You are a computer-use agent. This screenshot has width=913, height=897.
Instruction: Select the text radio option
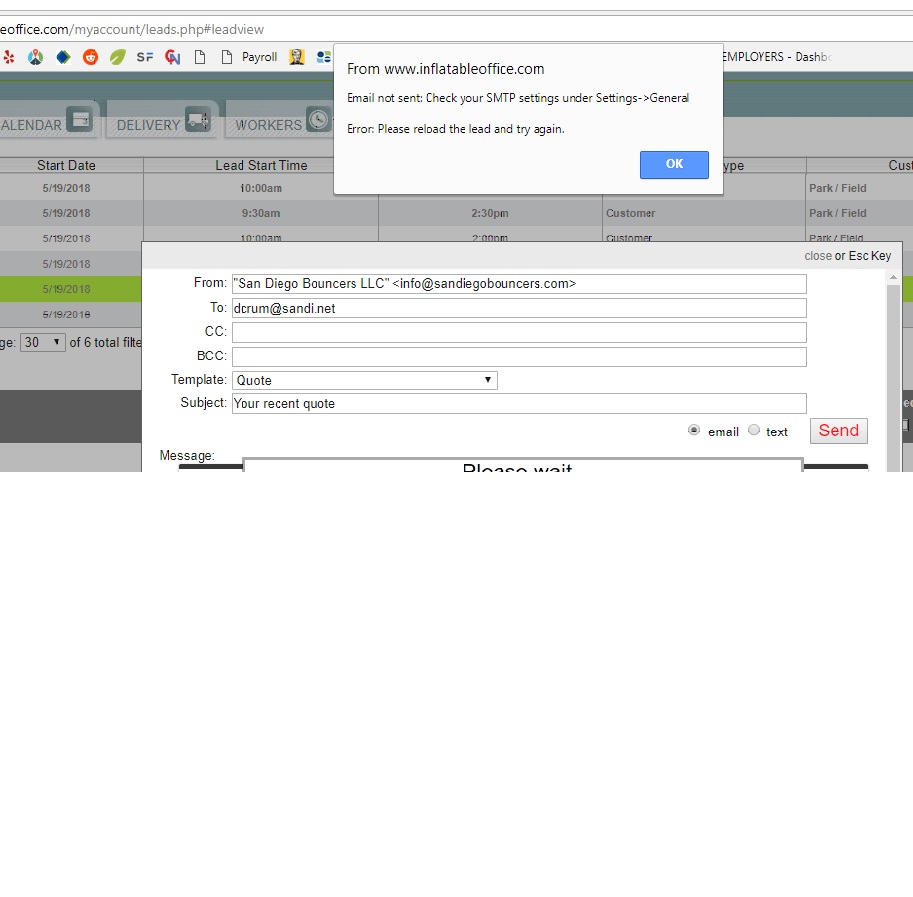coord(754,430)
